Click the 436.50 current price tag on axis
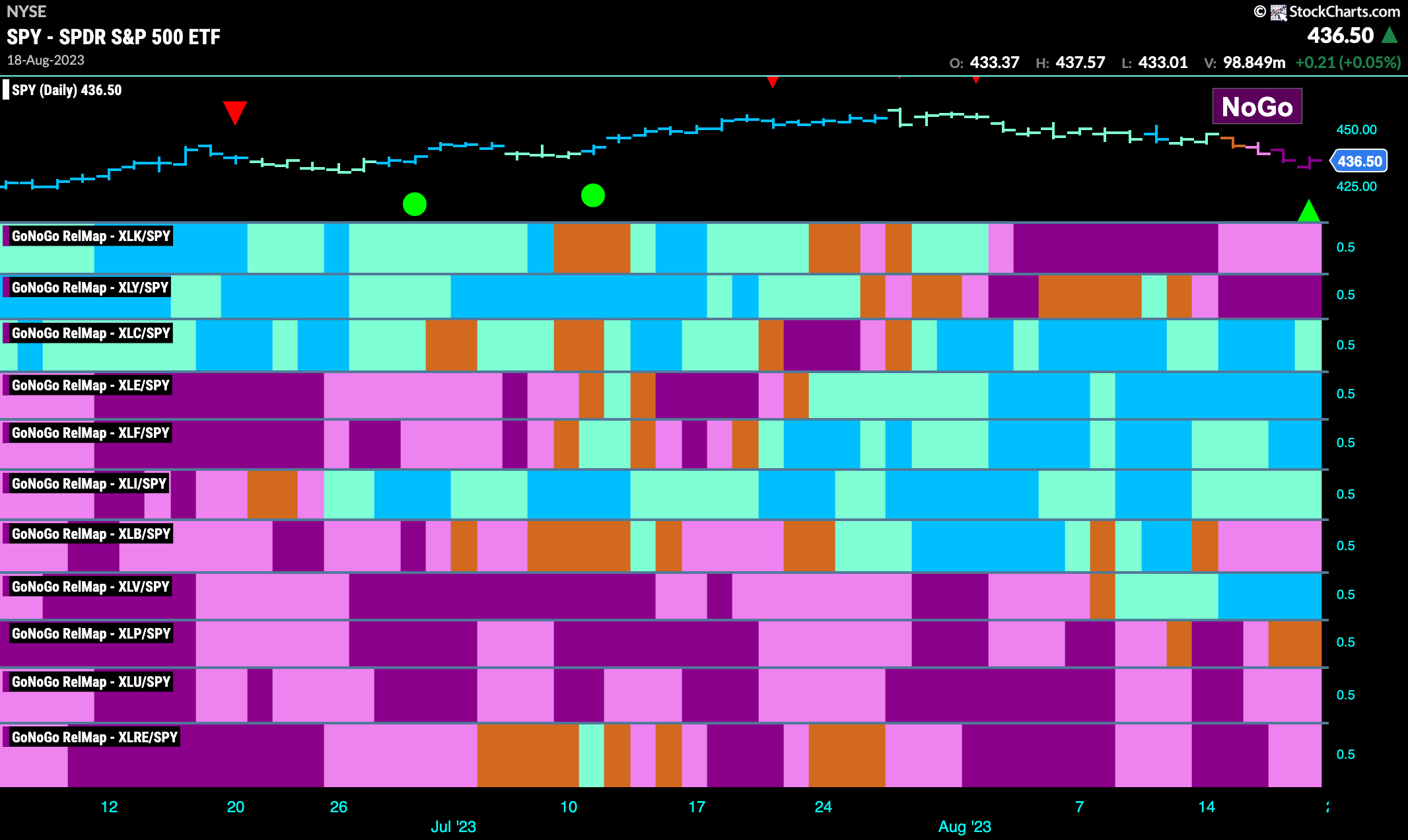This screenshot has height=840, width=1408. 1359,161
